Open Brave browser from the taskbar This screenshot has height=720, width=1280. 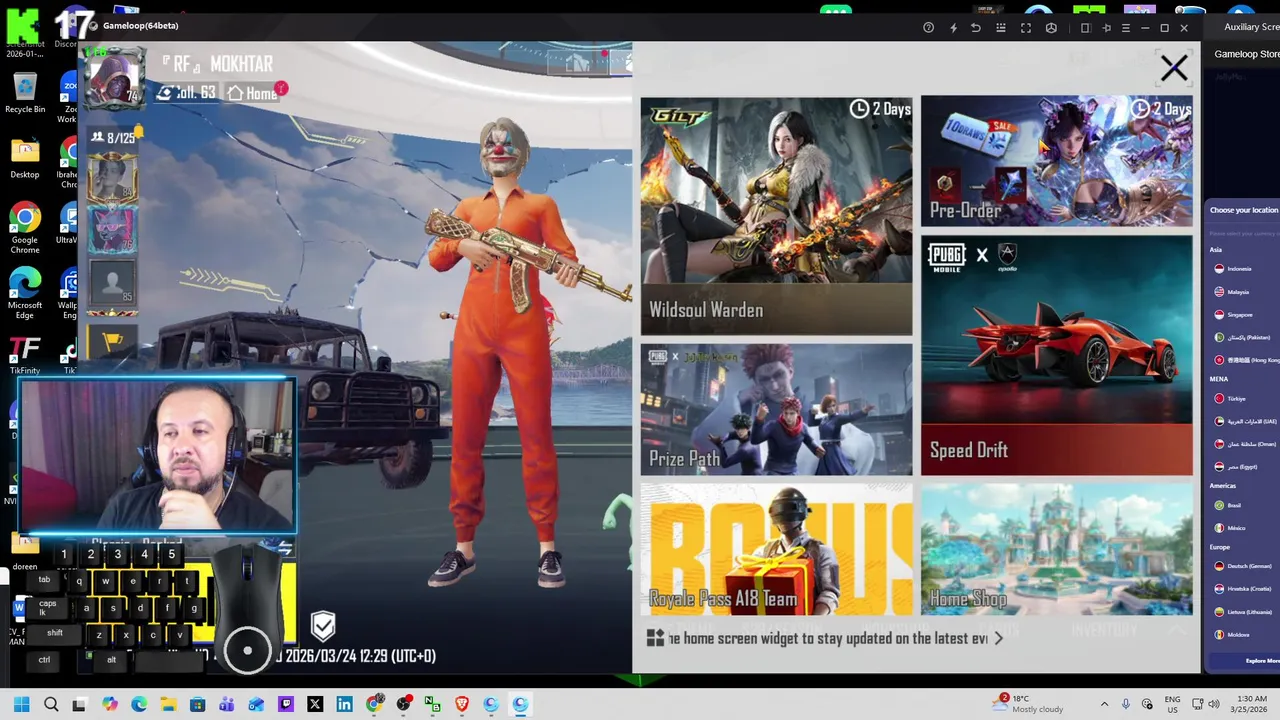(462, 704)
